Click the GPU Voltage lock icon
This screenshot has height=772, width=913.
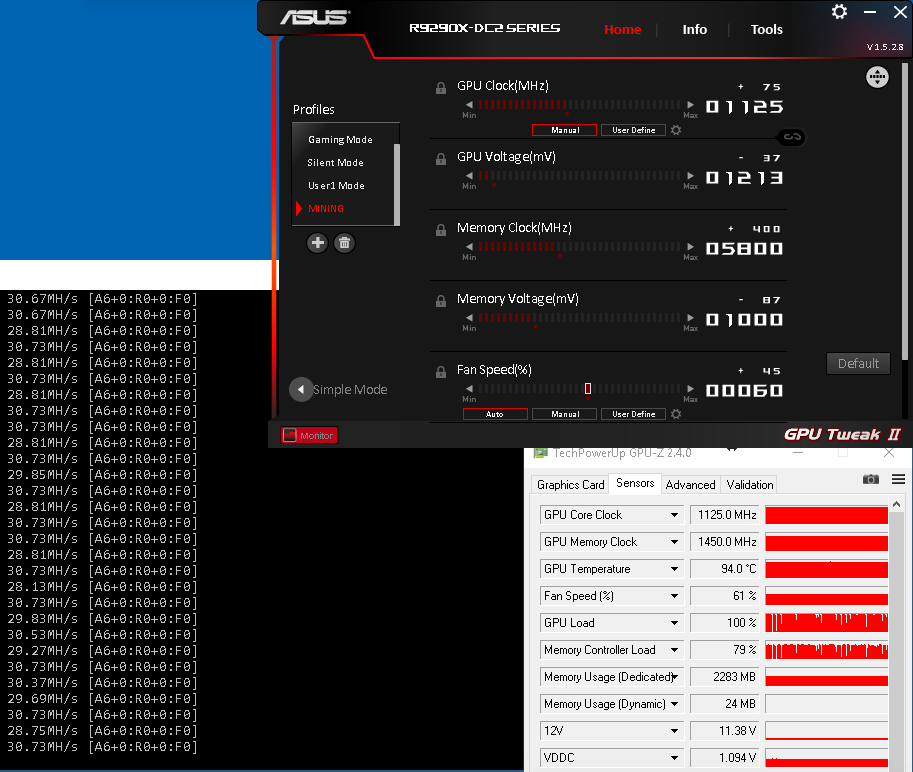[441, 159]
